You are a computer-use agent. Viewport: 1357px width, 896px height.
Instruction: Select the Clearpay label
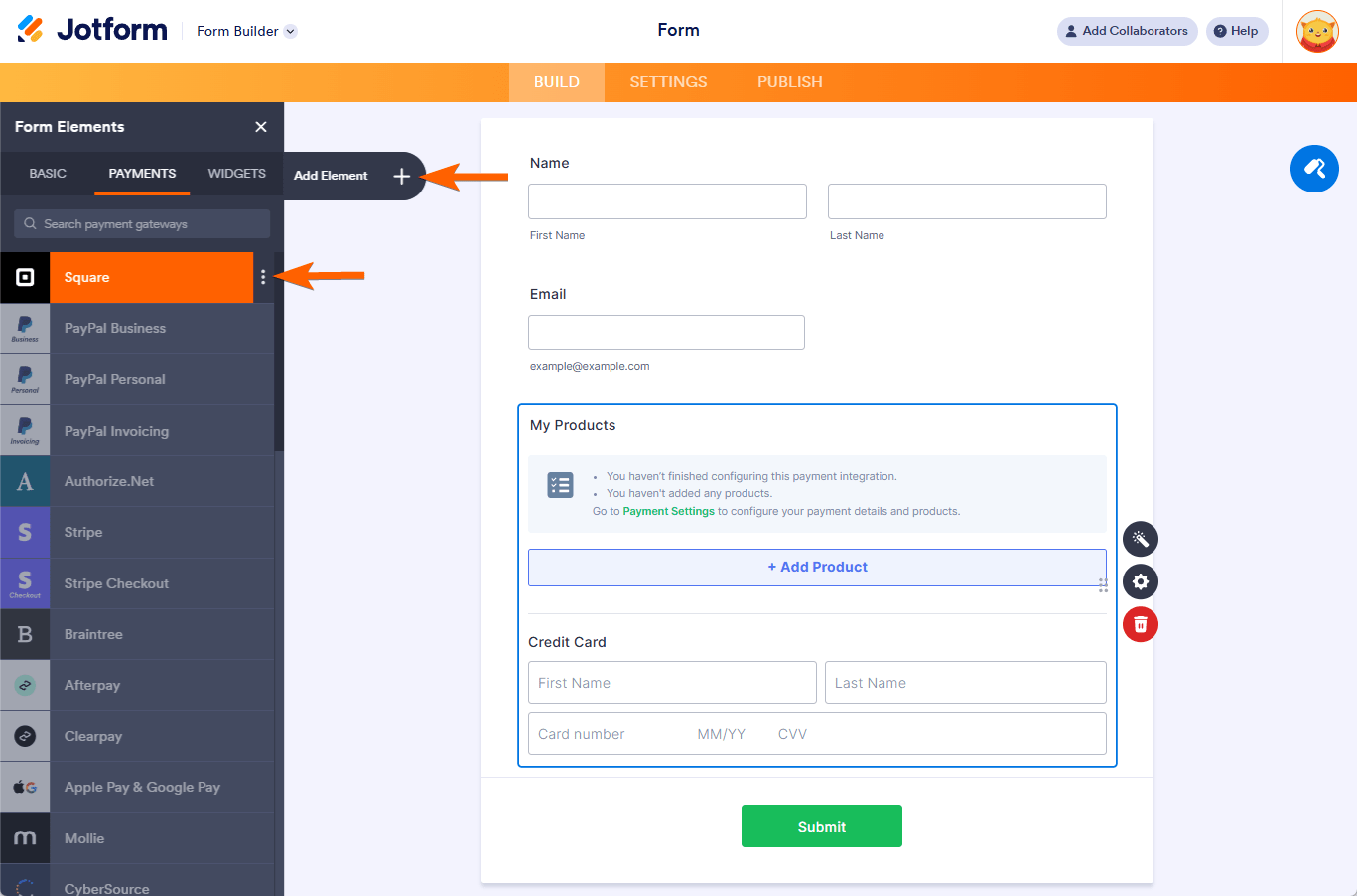coord(93,736)
